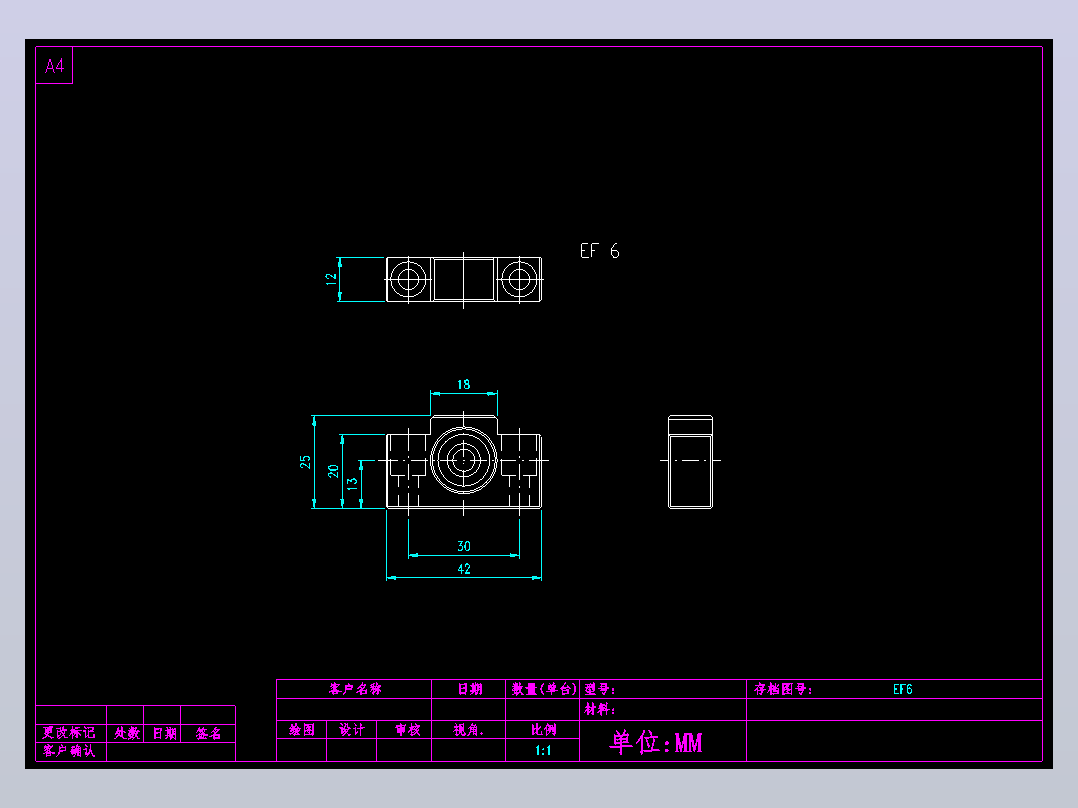
Task: Select the 比例 scale label
Action: click(543, 730)
